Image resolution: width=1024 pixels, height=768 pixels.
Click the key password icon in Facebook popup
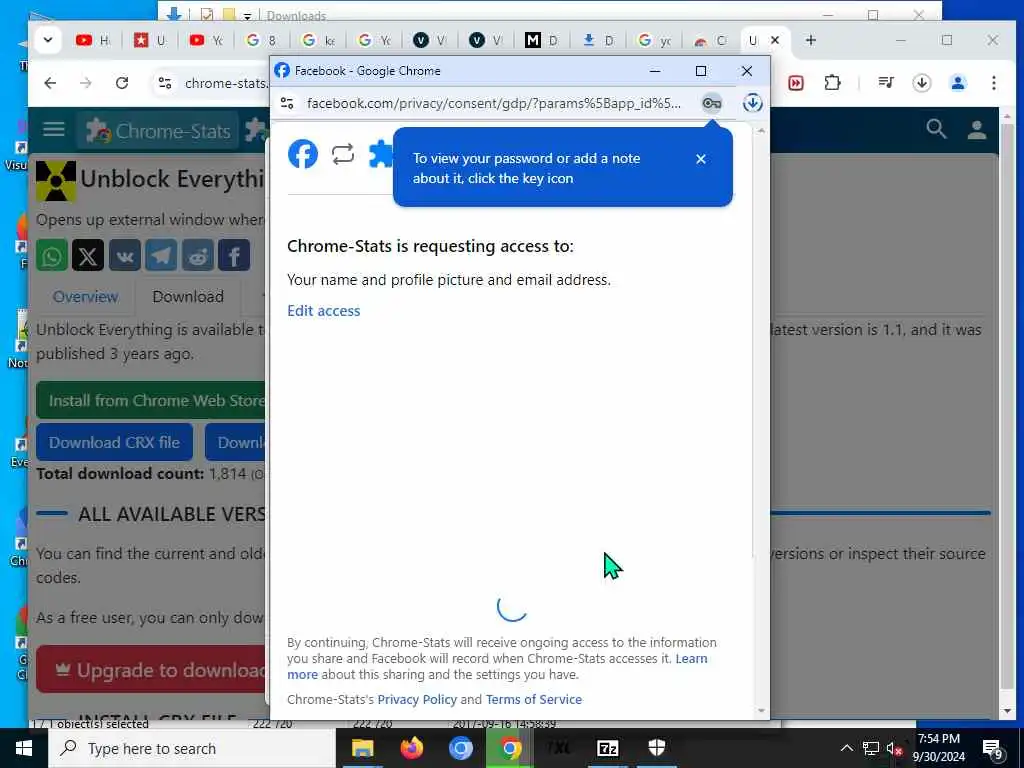pos(711,103)
